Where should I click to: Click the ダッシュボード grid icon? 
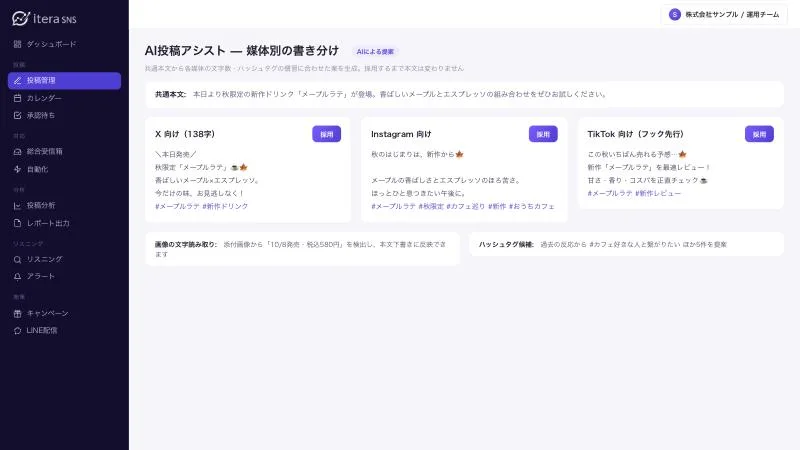tap(17, 44)
